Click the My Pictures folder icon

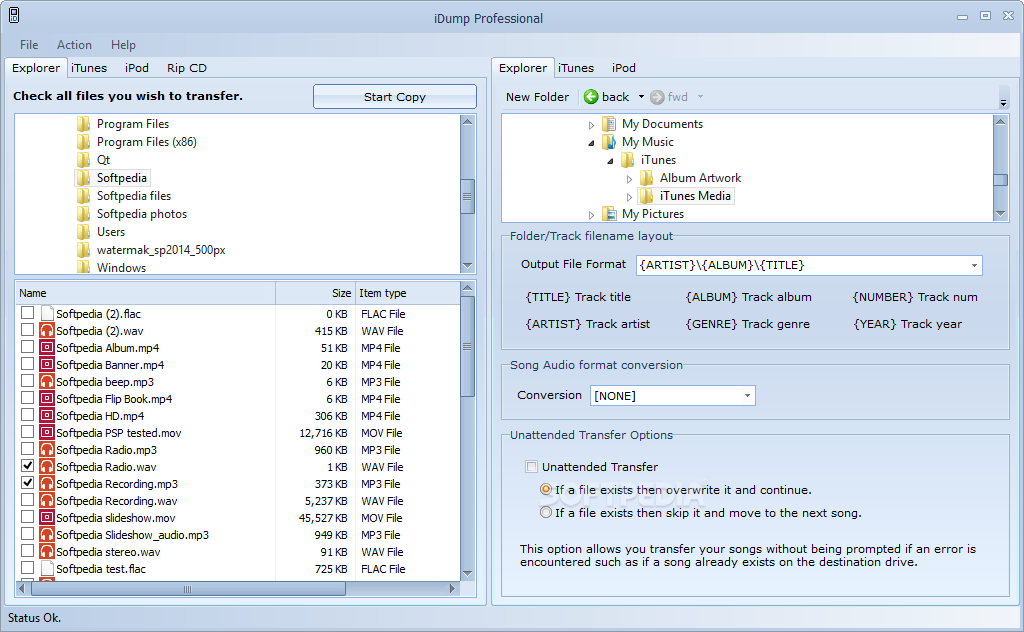609,214
